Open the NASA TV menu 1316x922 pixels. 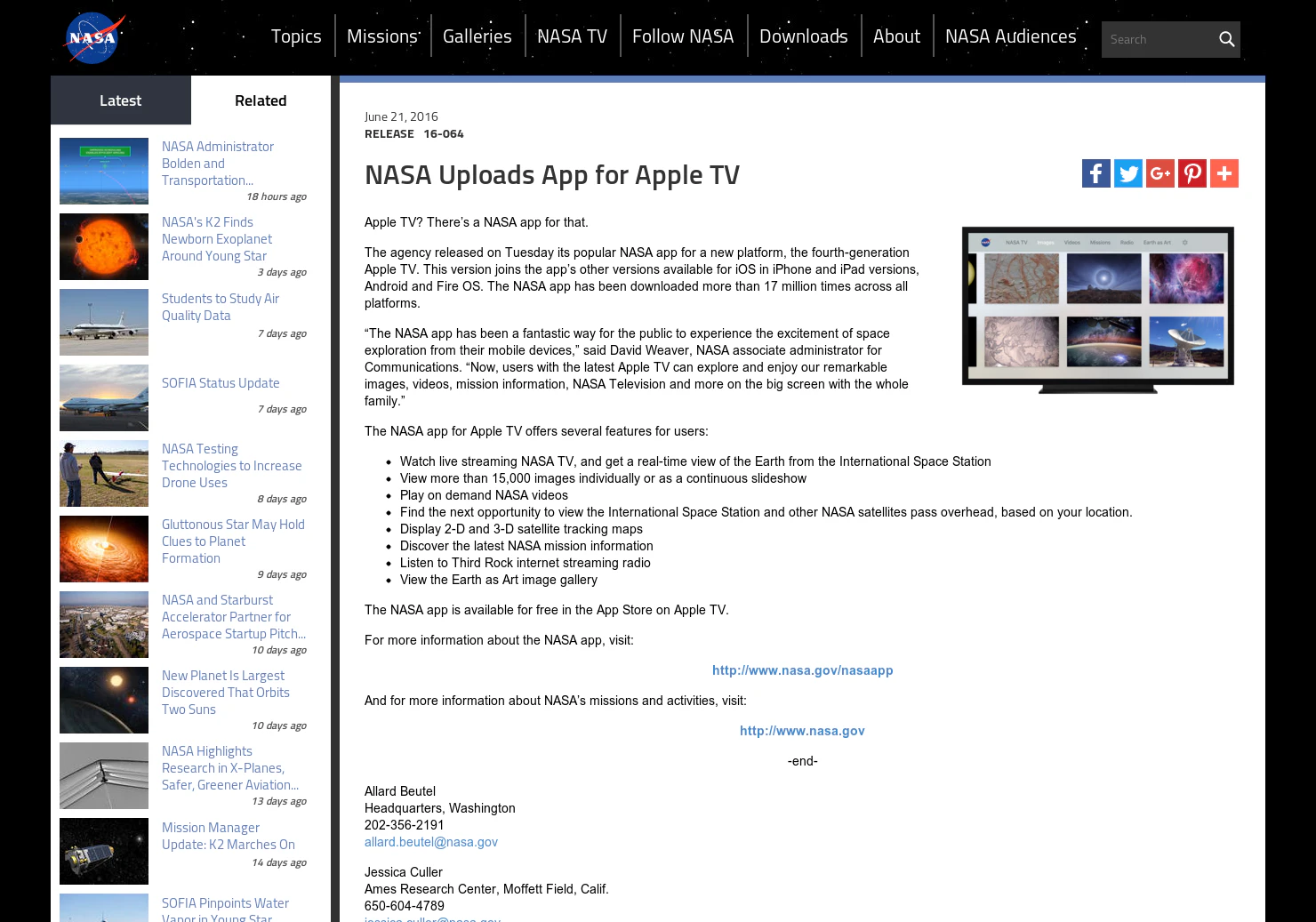pyautogui.click(x=572, y=36)
